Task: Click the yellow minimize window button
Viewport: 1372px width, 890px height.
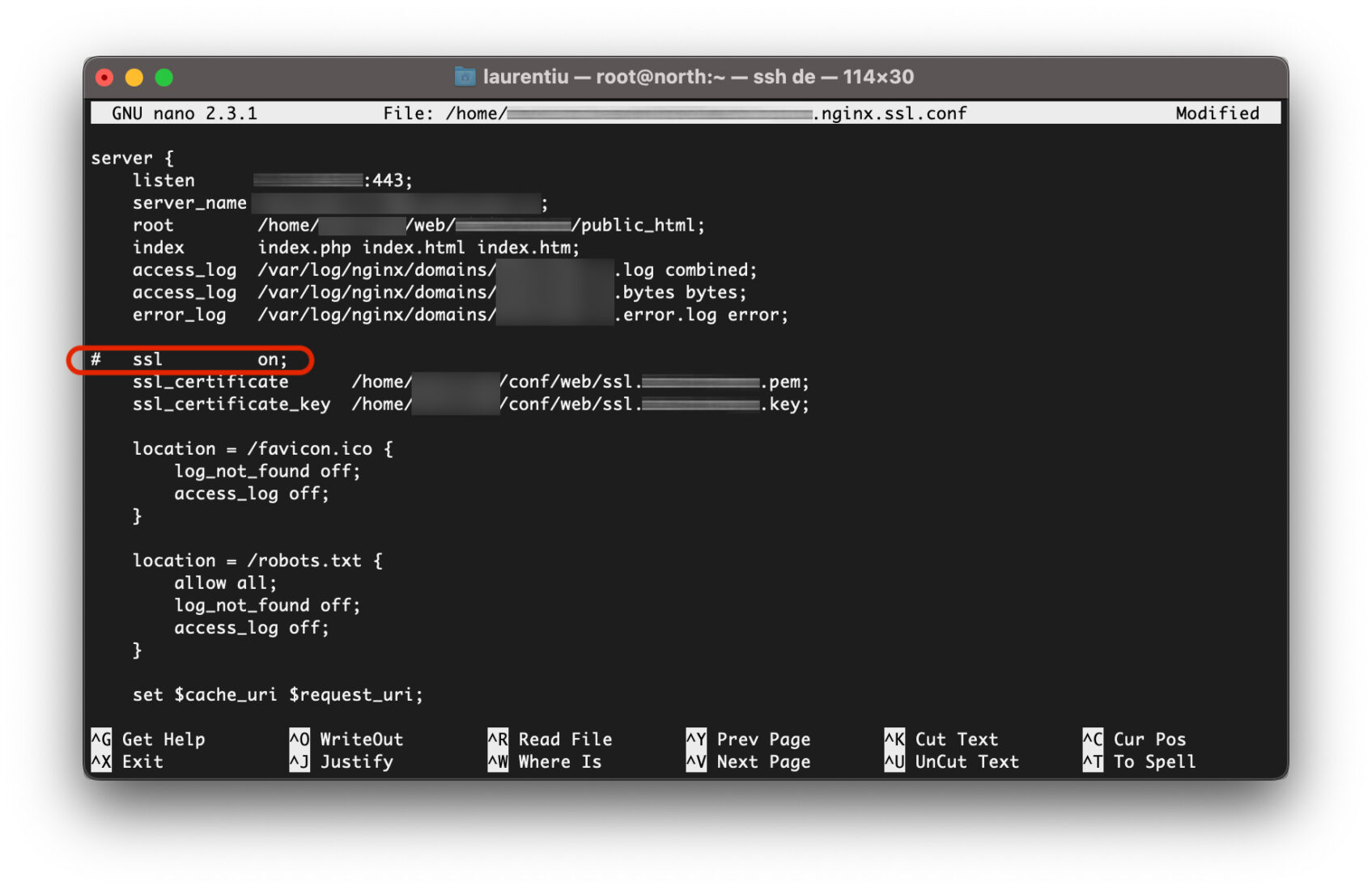Action: tap(134, 78)
